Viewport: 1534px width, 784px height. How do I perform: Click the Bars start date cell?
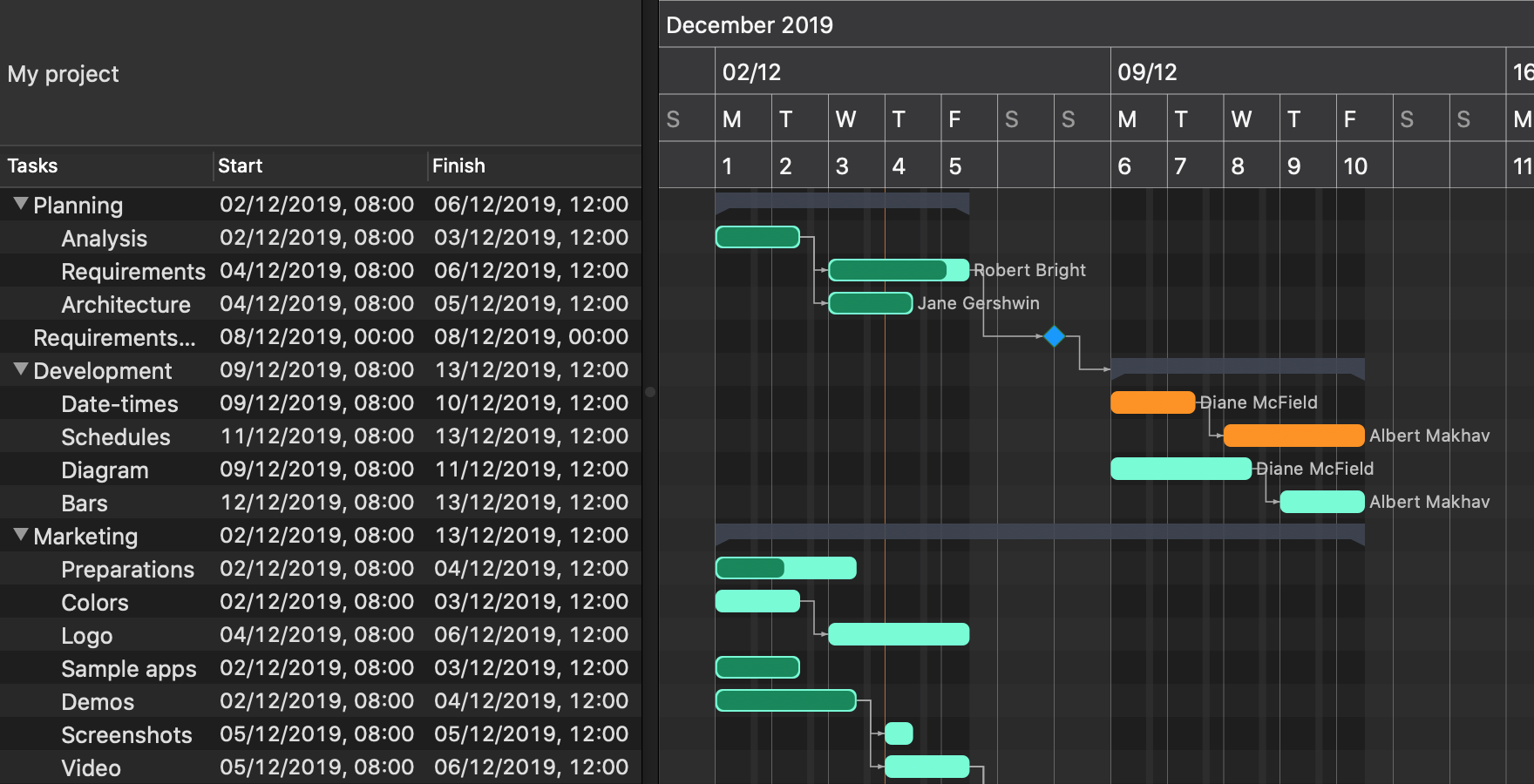[x=316, y=503]
